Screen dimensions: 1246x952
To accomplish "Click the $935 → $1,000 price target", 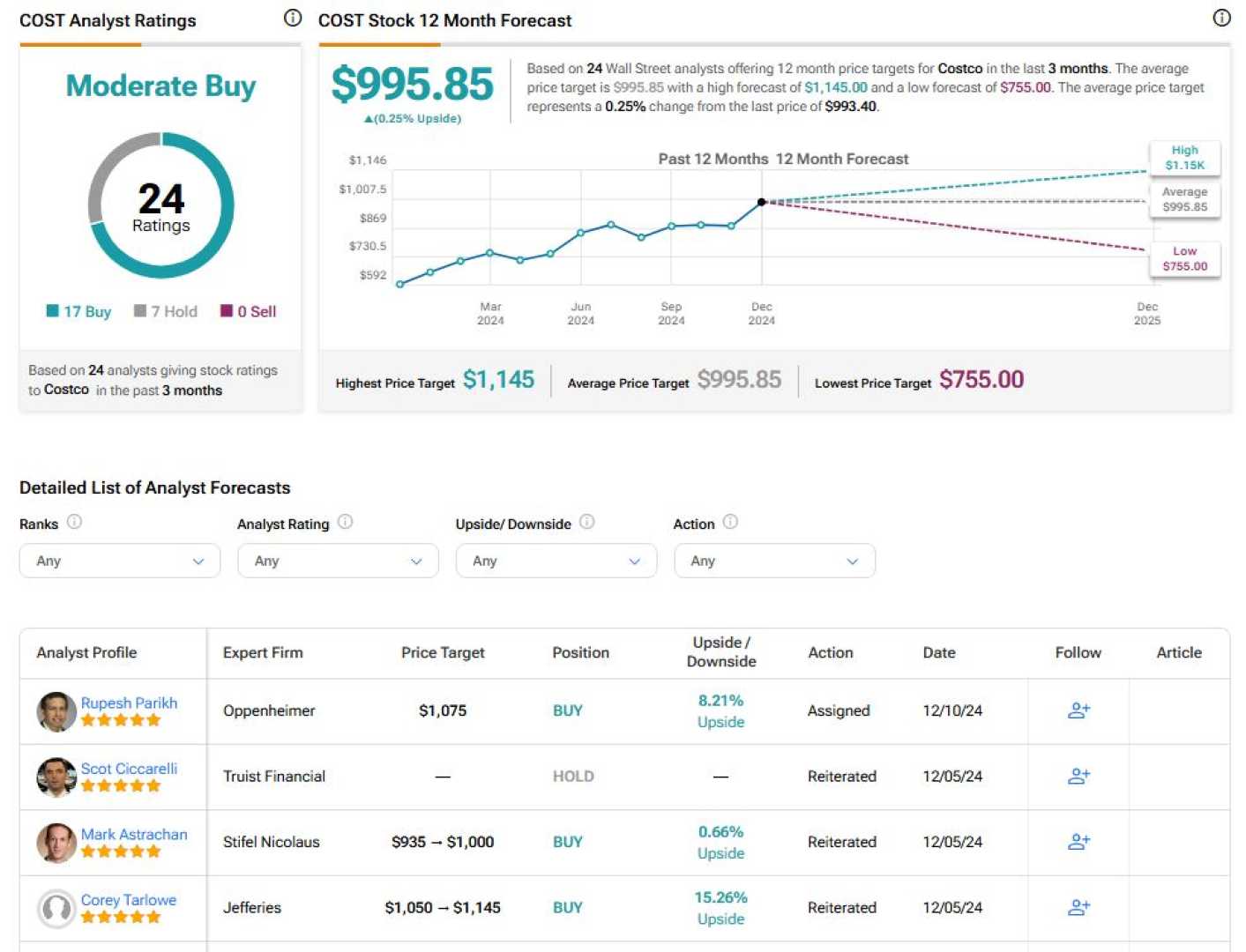I will coord(443,842).
